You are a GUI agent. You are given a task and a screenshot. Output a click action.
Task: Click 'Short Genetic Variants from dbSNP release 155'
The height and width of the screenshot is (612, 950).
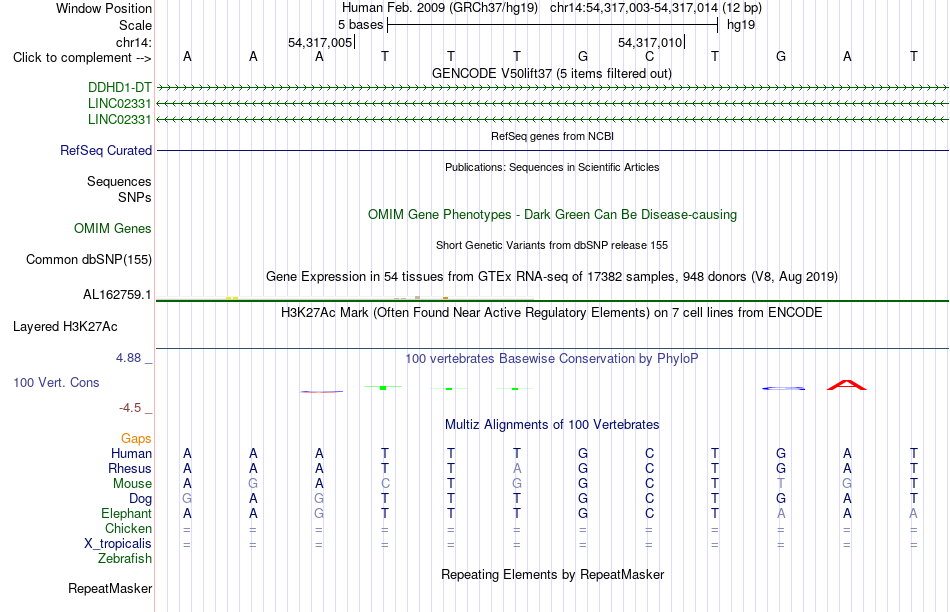[552, 245]
